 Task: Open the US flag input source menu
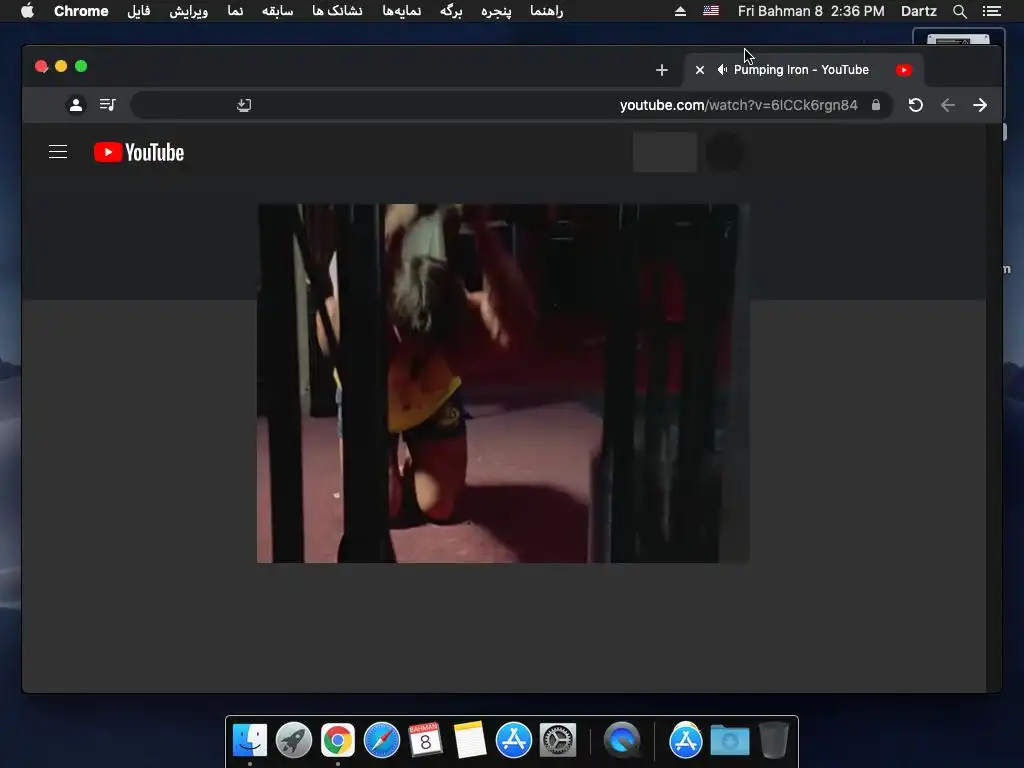pyautogui.click(x=711, y=11)
